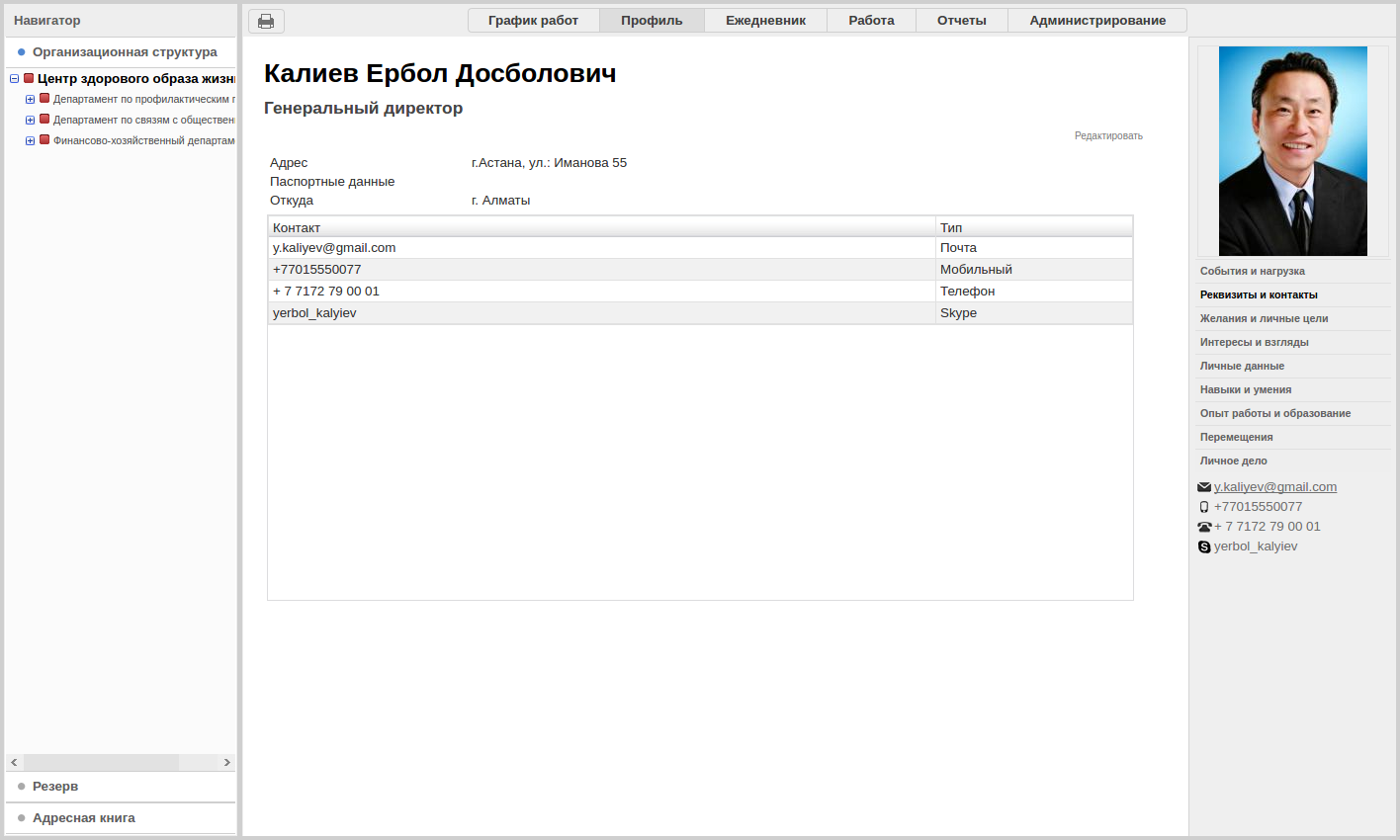This screenshot has height=840, width=1400.
Task: Collapse the Центр здорового образа жизни node
Action: 14,79
